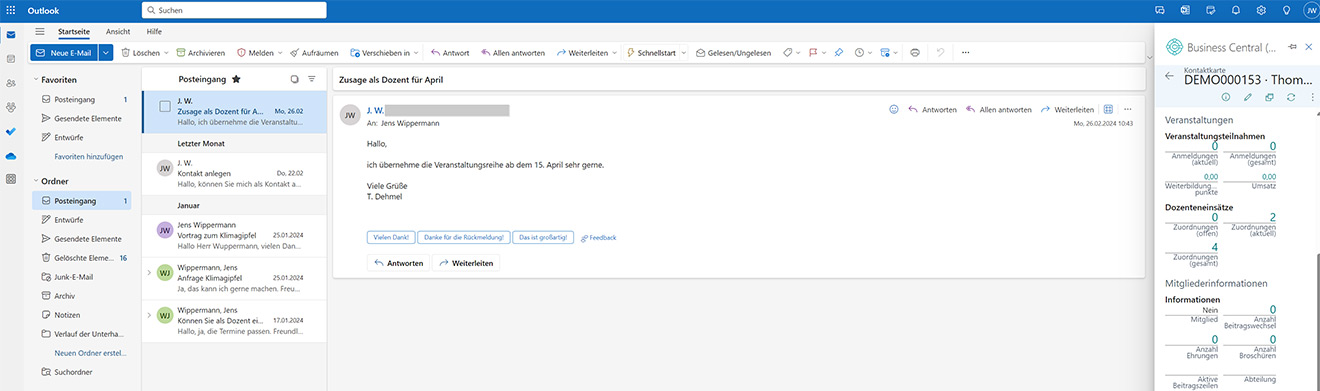1320x391 pixels.
Task: Open the Schnellstart dropdown arrow
Action: point(685,52)
